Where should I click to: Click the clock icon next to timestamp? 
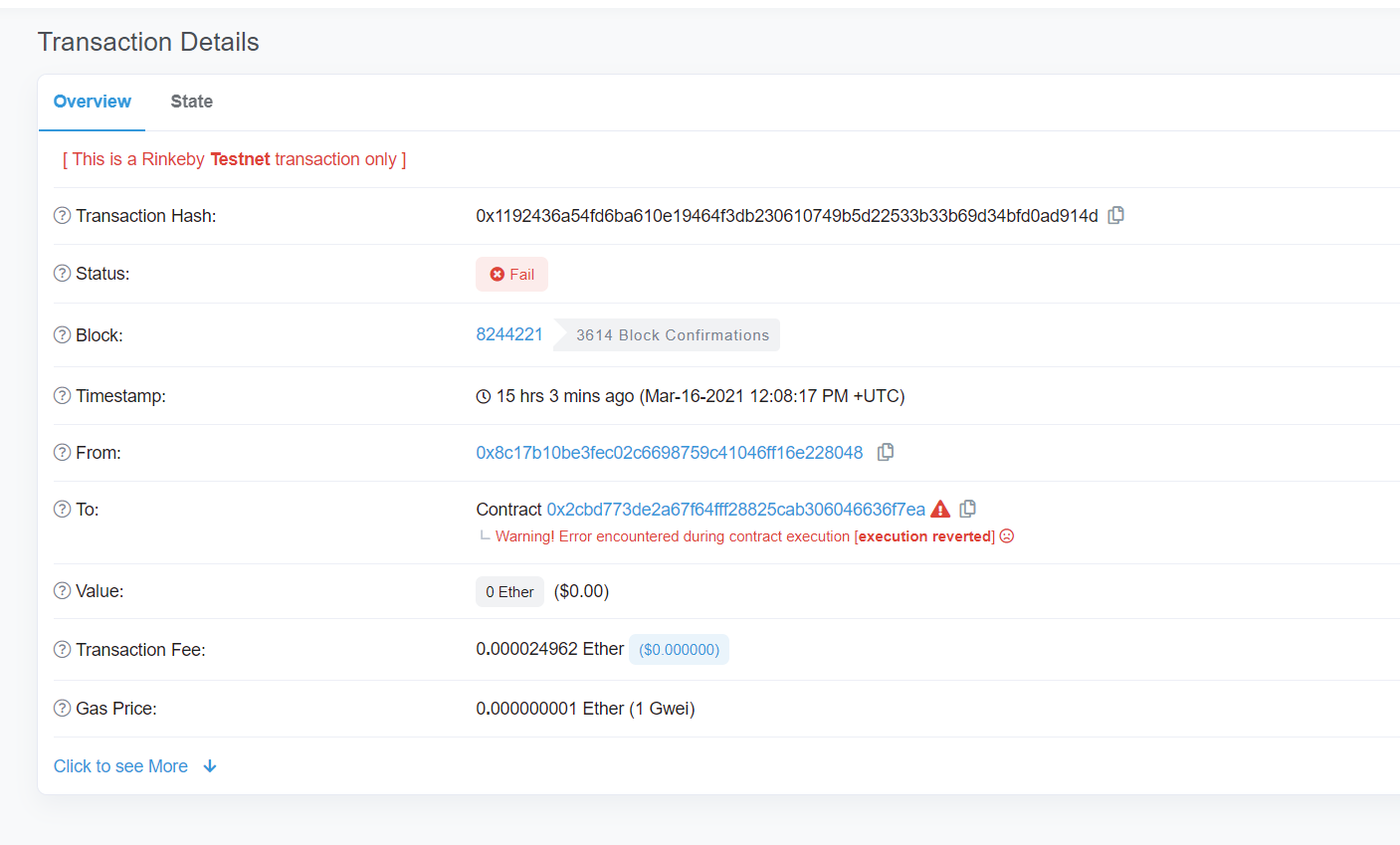click(x=484, y=395)
